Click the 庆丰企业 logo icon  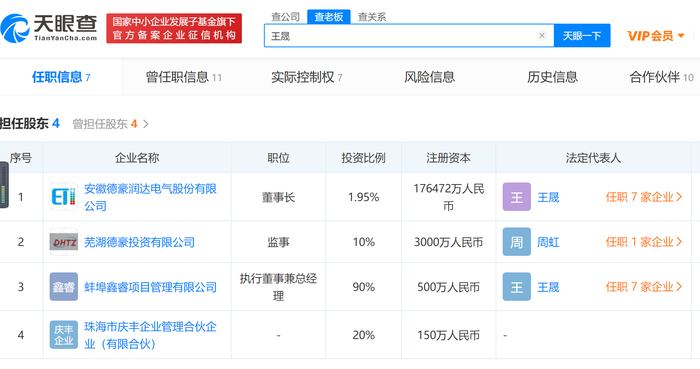click(x=63, y=335)
